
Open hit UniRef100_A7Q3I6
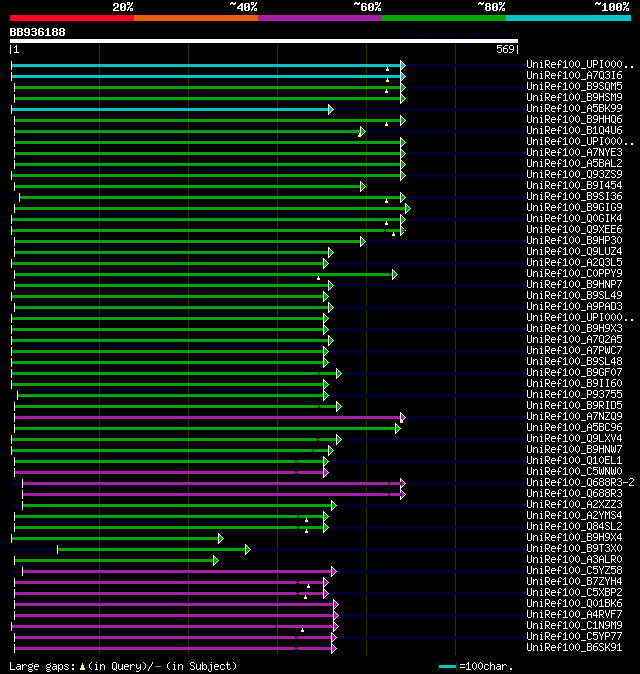click(x=574, y=75)
